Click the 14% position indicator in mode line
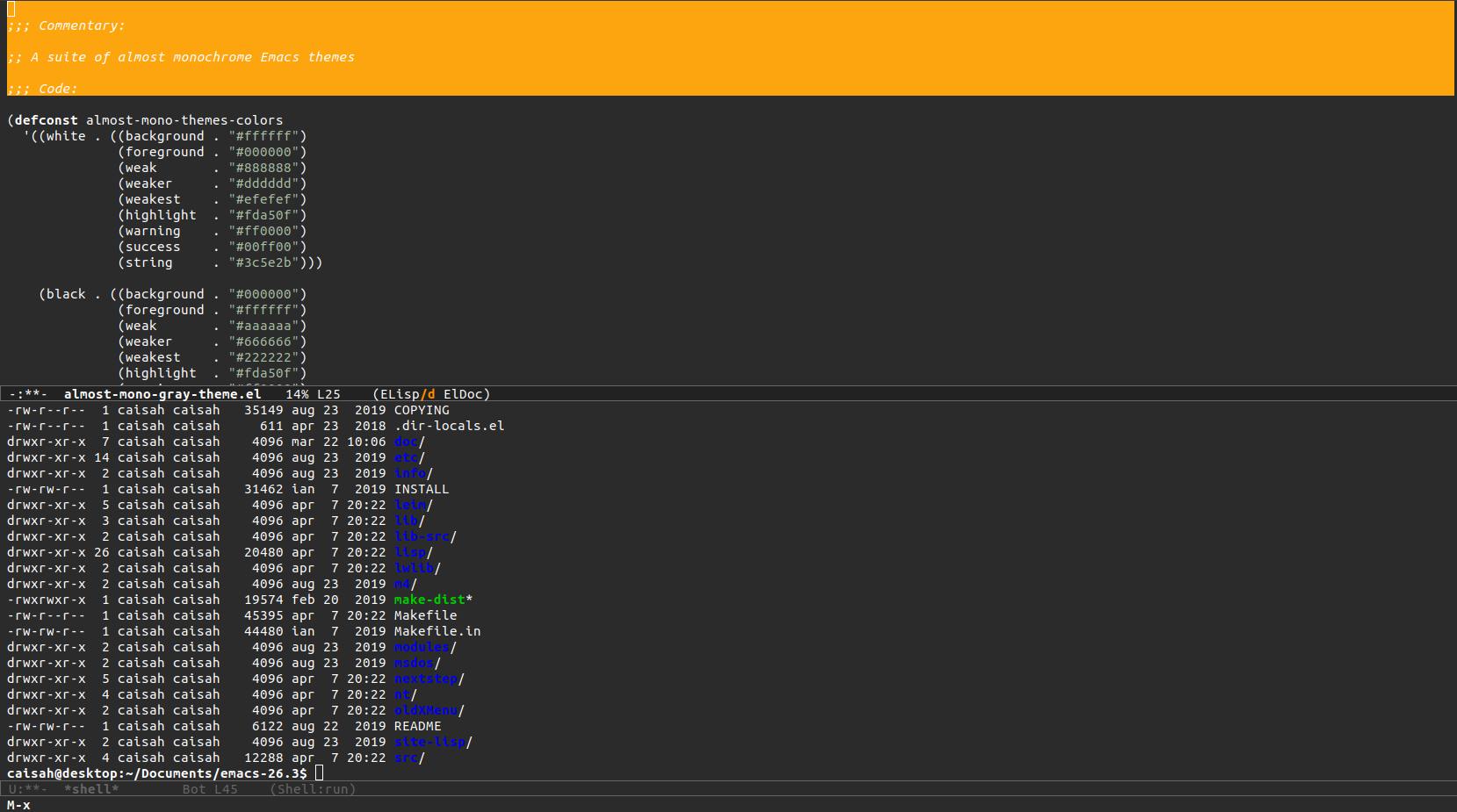Image resolution: width=1457 pixels, height=812 pixels. (x=297, y=394)
